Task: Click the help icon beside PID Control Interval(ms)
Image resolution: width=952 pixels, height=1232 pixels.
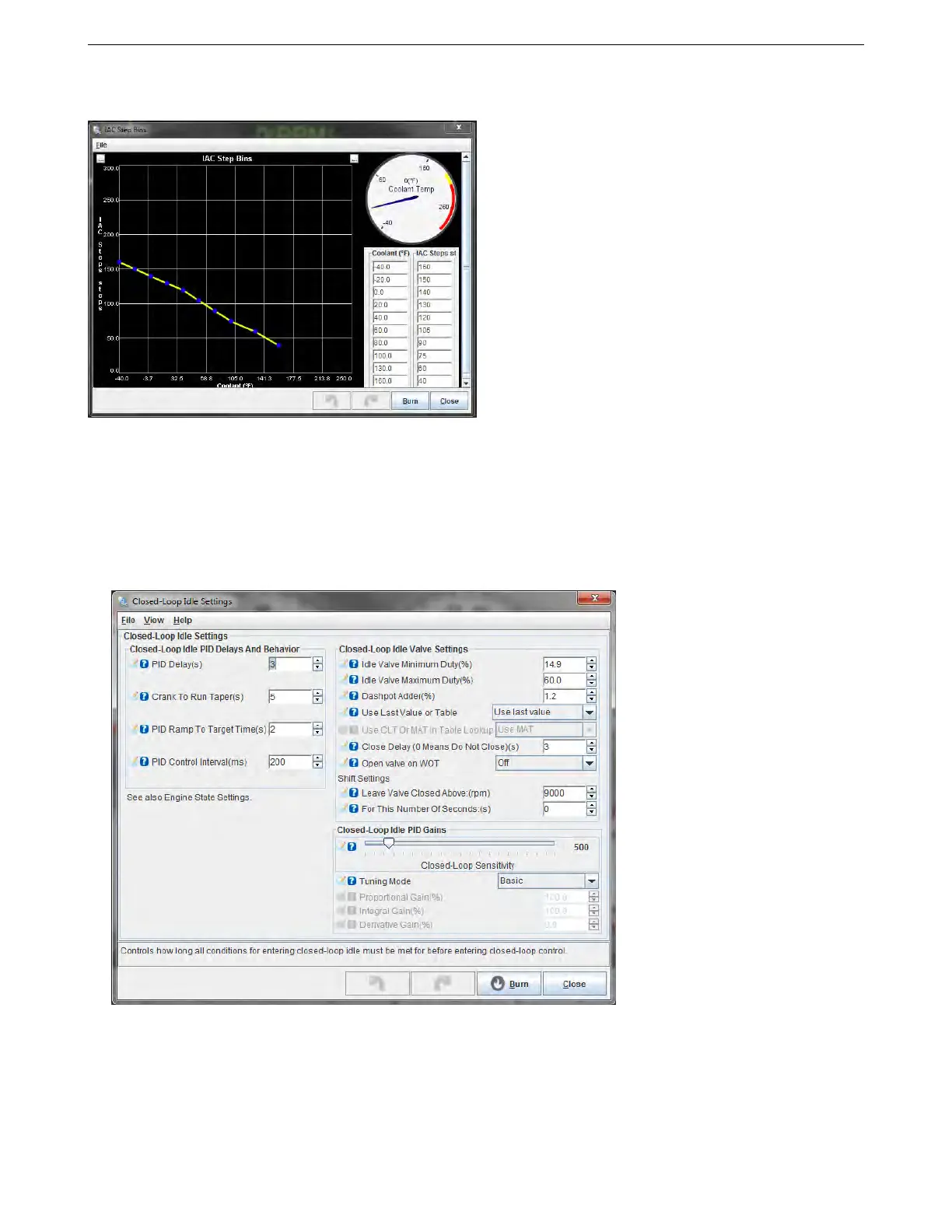Action: tap(144, 762)
